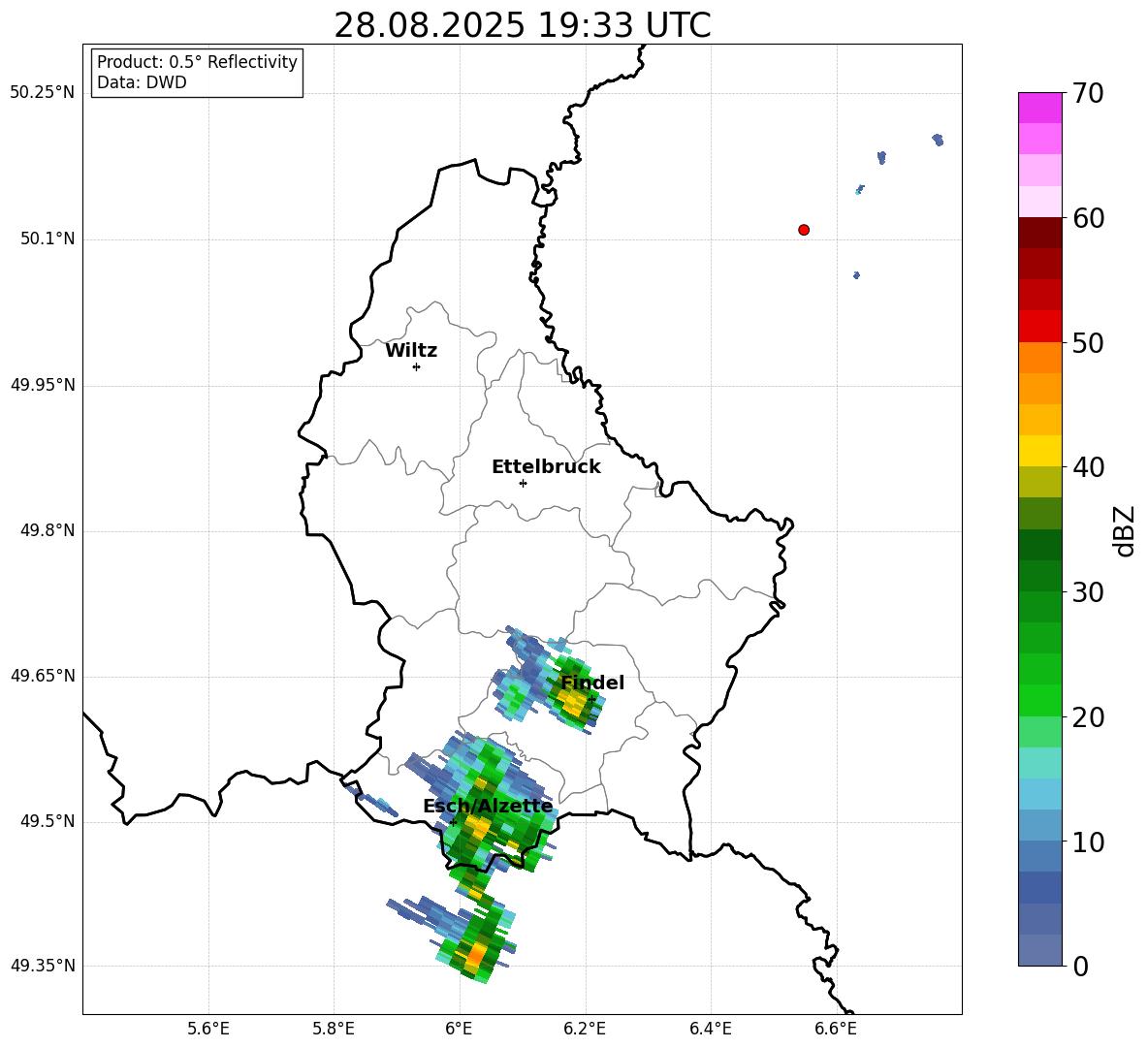
Task: Click the Esch/Alzette city label
Action: (x=488, y=806)
